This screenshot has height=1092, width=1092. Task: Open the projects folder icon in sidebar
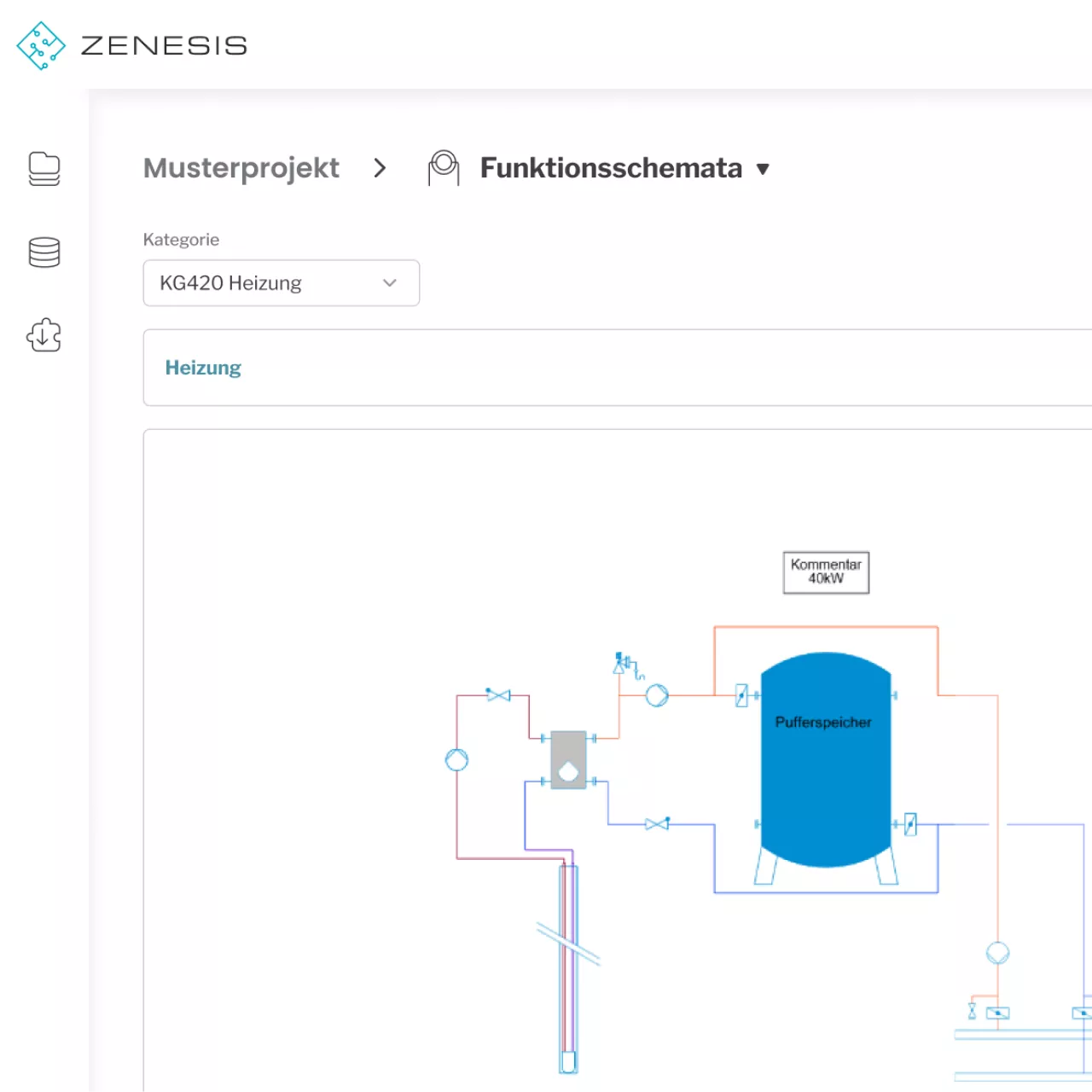click(x=44, y=169)
